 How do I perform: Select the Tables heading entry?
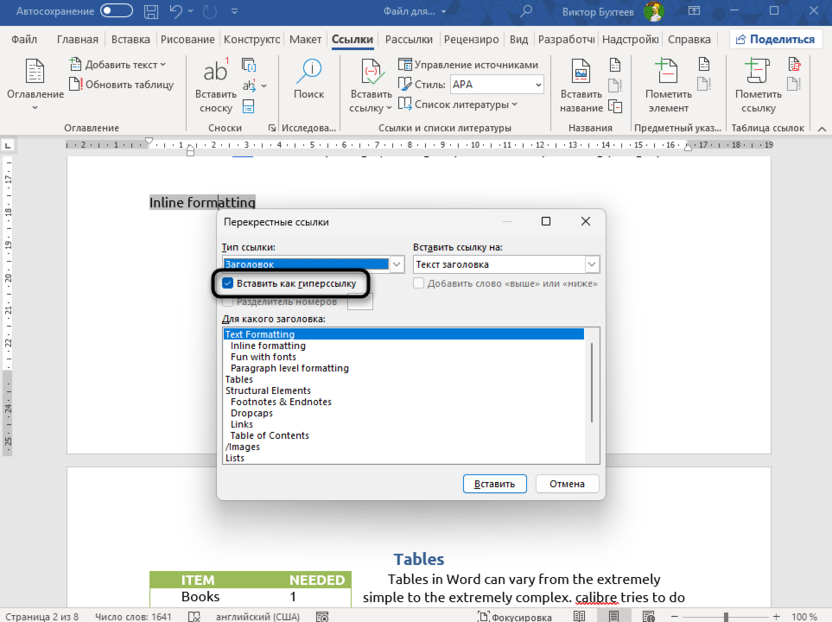click(239, 379)
